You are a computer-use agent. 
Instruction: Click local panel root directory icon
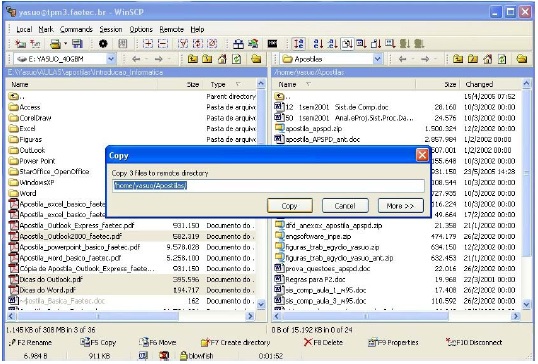point(207,59)
